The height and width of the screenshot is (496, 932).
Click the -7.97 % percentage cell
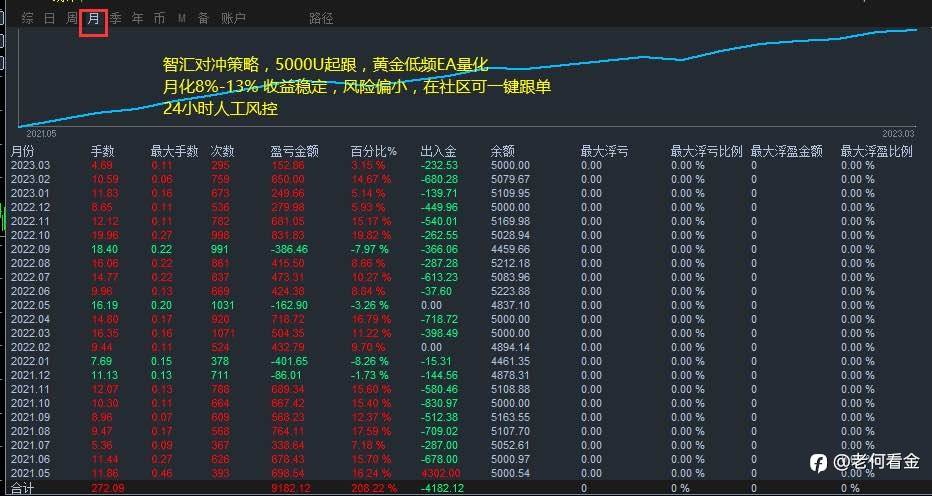coord(369,249)
